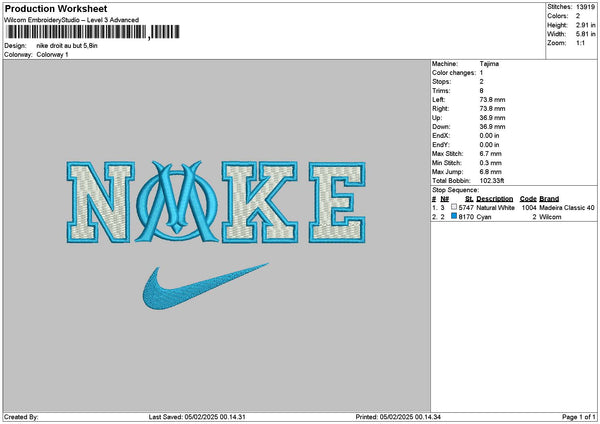Click the barcode under the title

[x=75, y=32]
